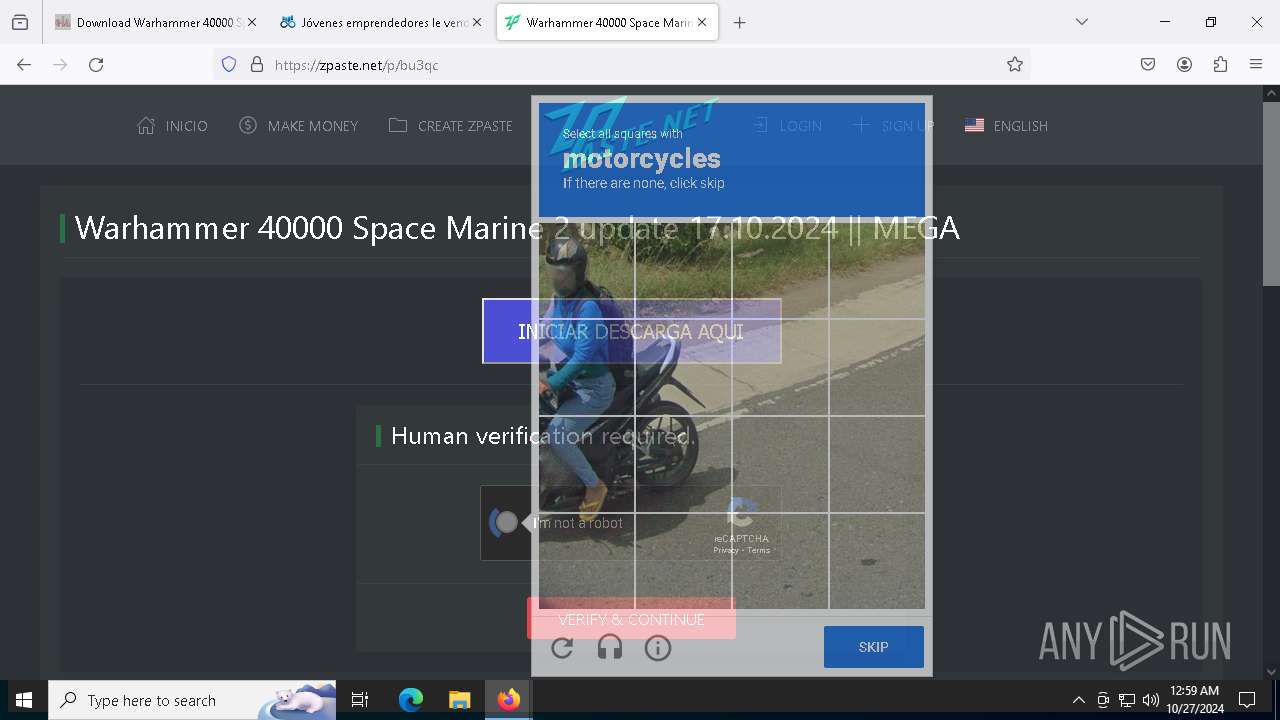Open reCAPTCHA Terms link

click(x=759, y=550)
